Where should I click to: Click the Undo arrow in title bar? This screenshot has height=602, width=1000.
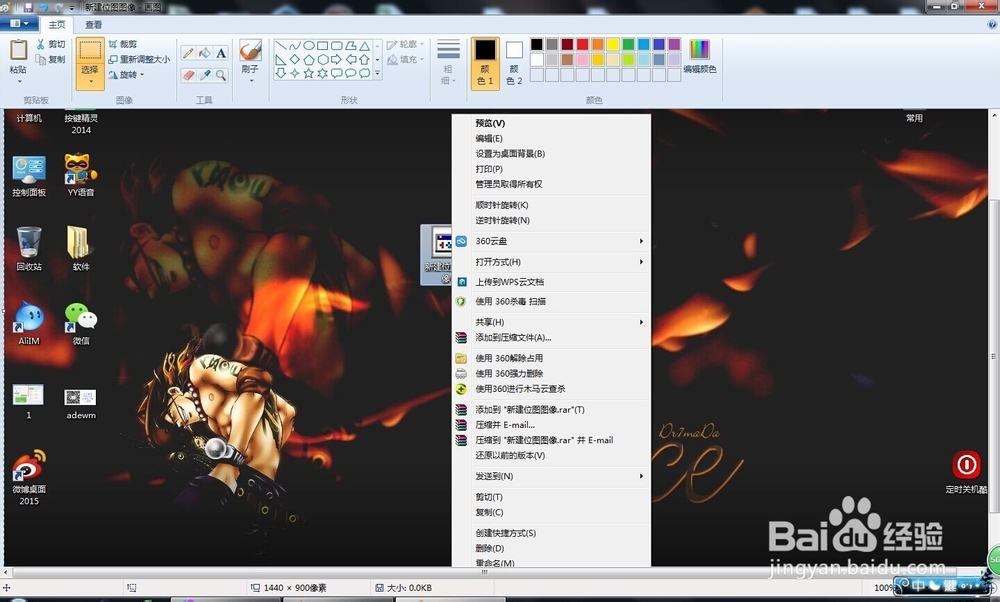pos(44,7)
